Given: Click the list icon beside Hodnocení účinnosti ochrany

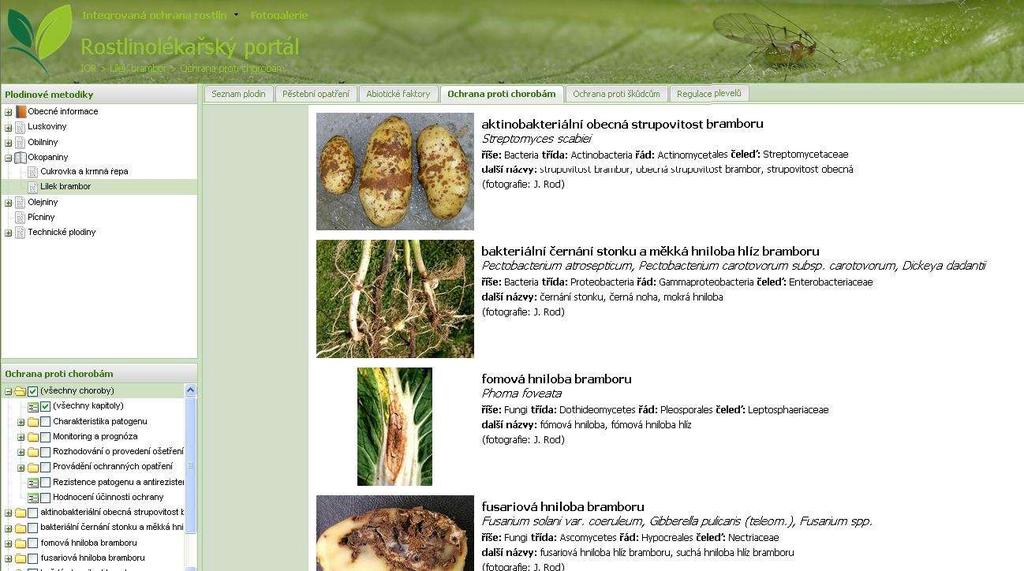Looking at the screenshot, I should coord(33,498).
